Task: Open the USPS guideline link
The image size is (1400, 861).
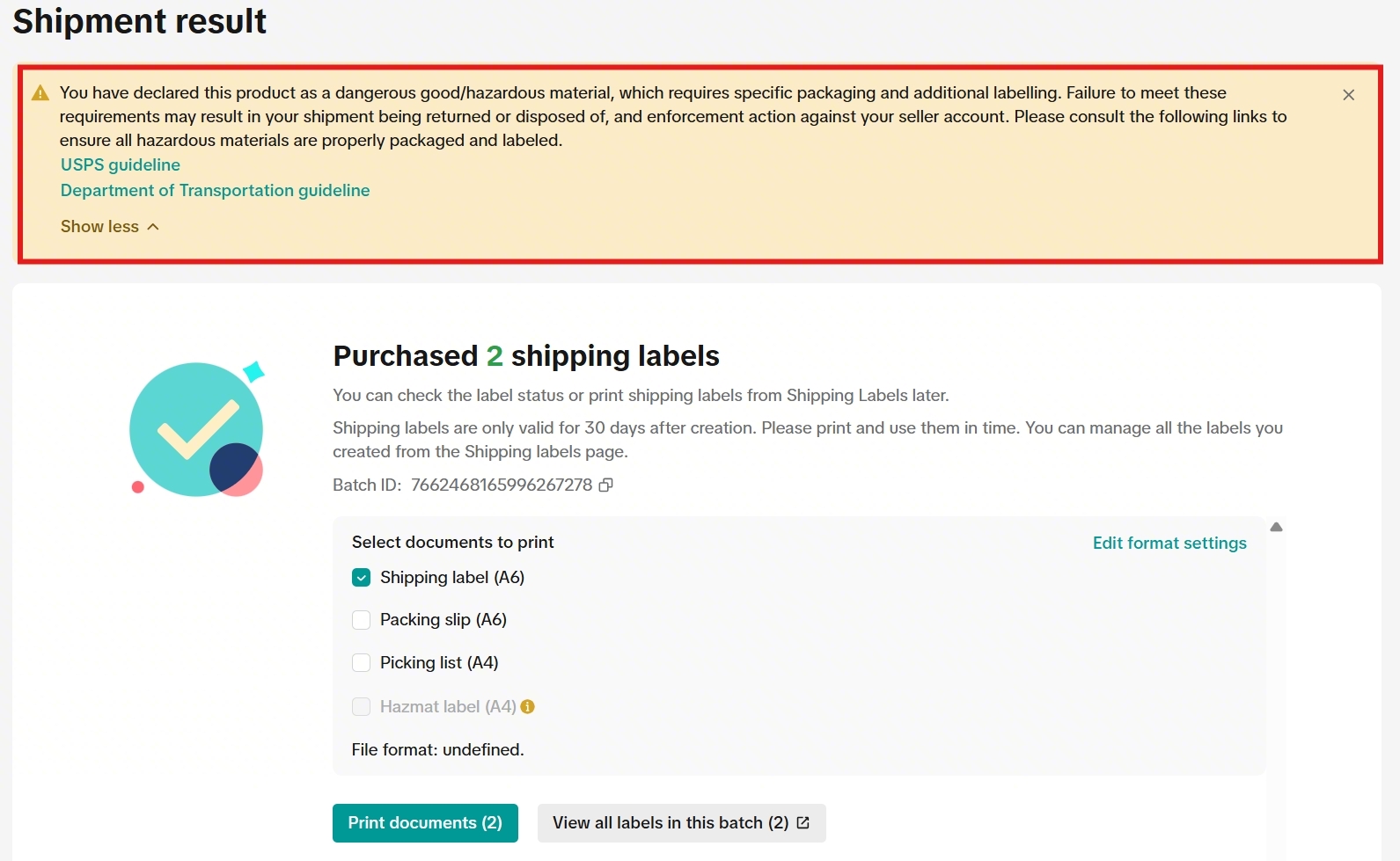Action: pyautogui.click(x=121, y=164)
